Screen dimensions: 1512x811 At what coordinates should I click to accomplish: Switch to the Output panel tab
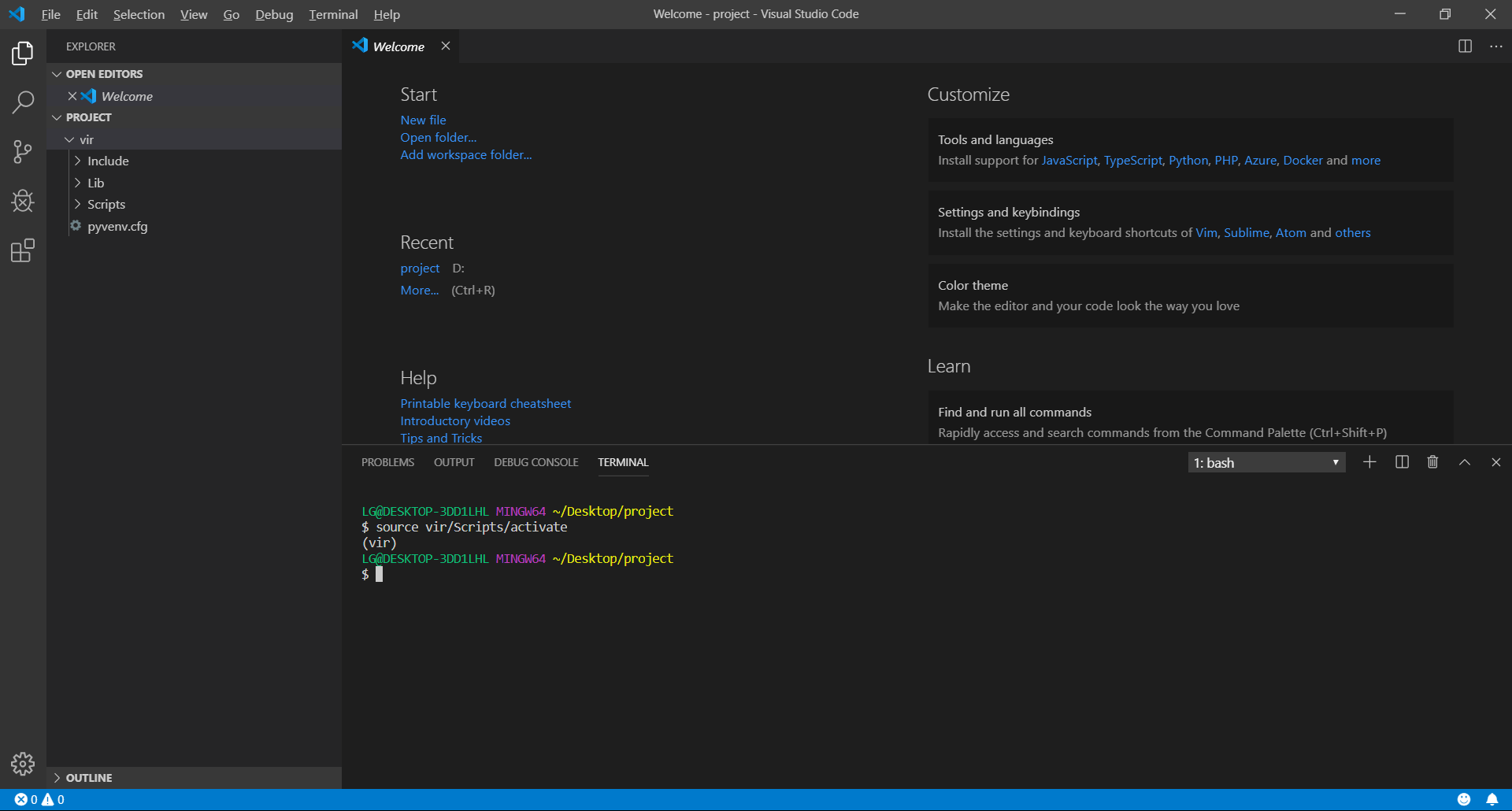(x=454, y=462)
